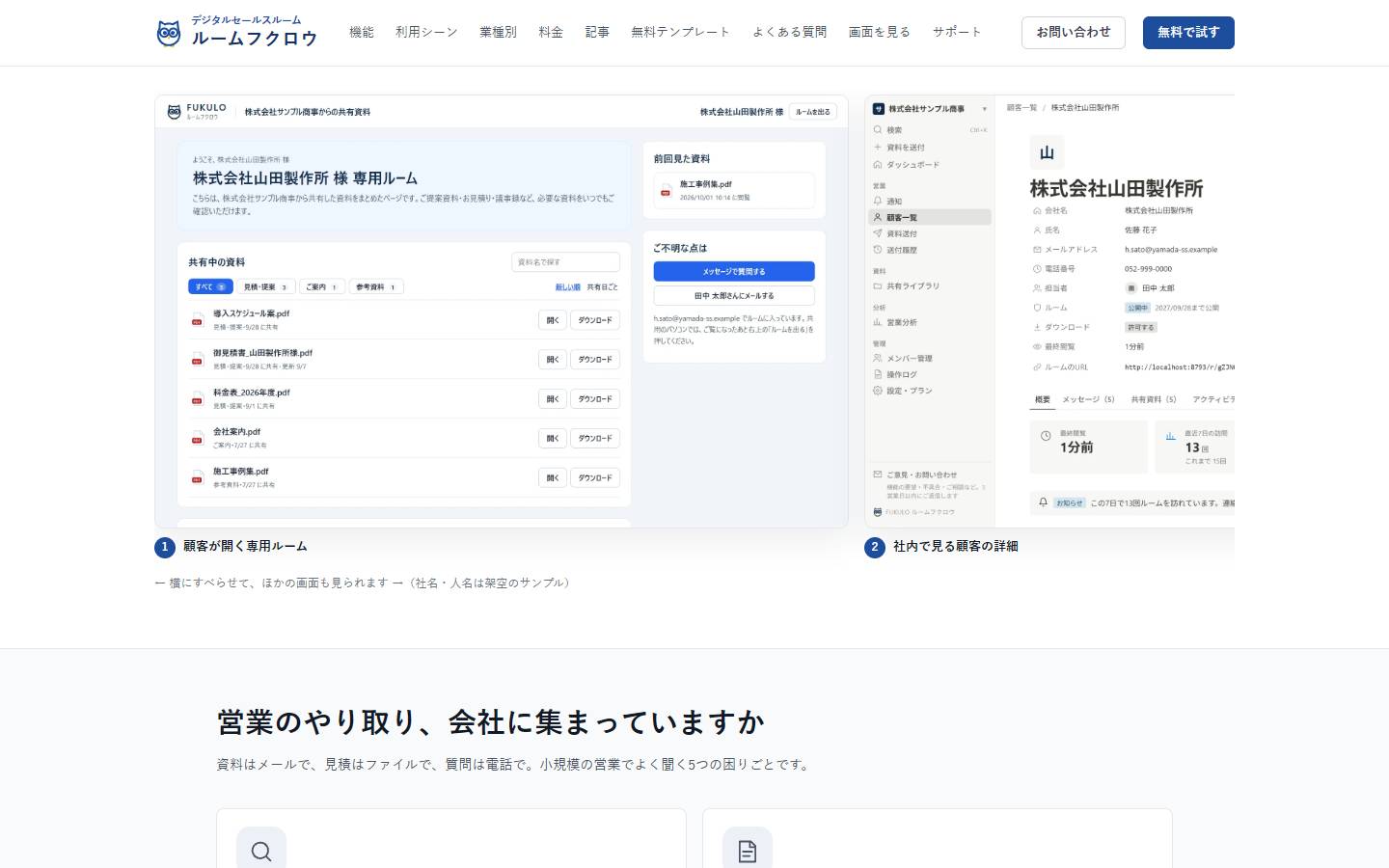Open 利用シーン navigation item

(426, 32)
